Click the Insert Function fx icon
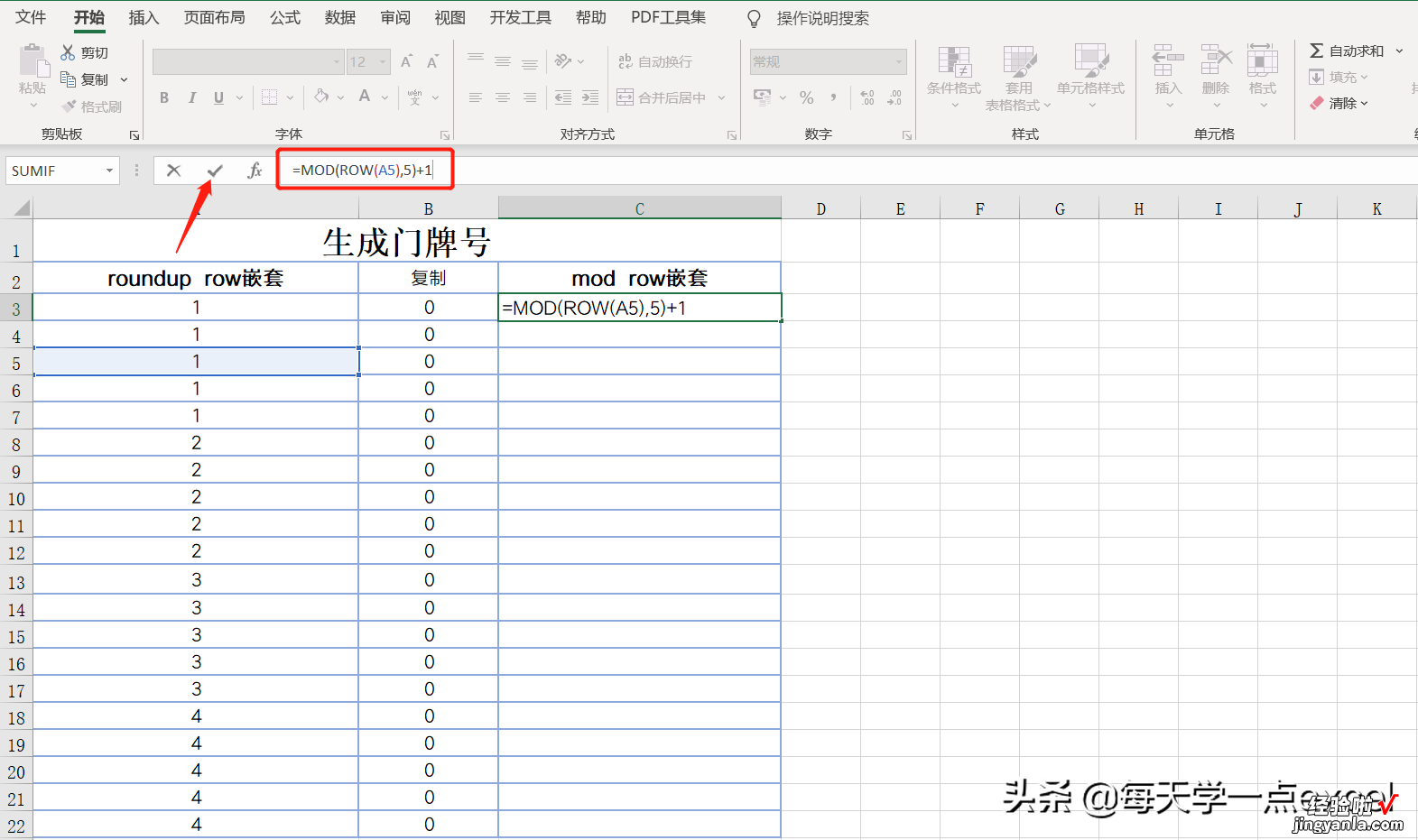 (255, 171)
